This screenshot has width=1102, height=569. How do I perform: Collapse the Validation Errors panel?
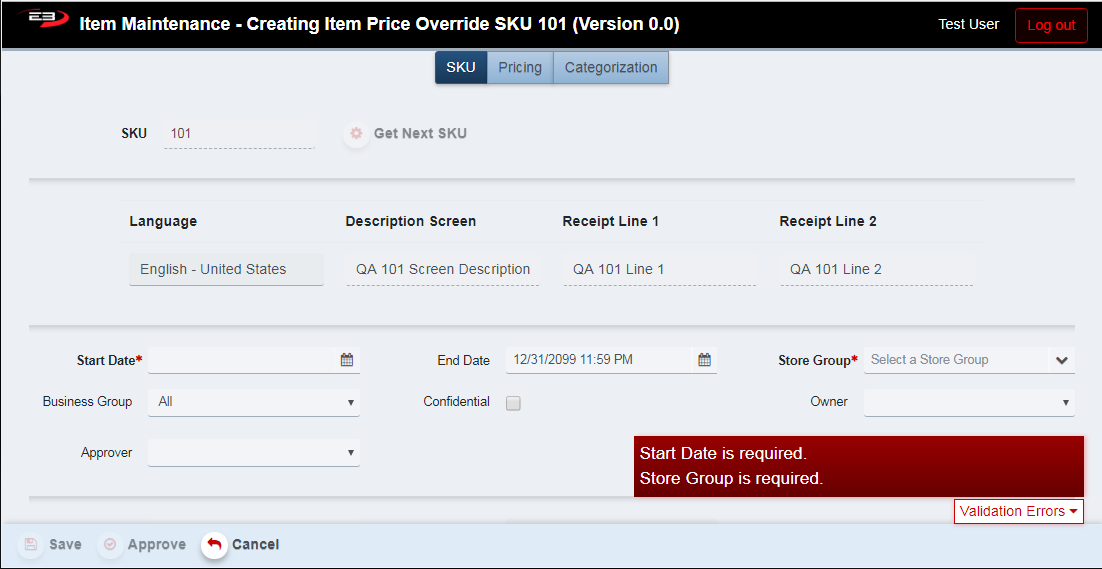tap(1018, 511)
